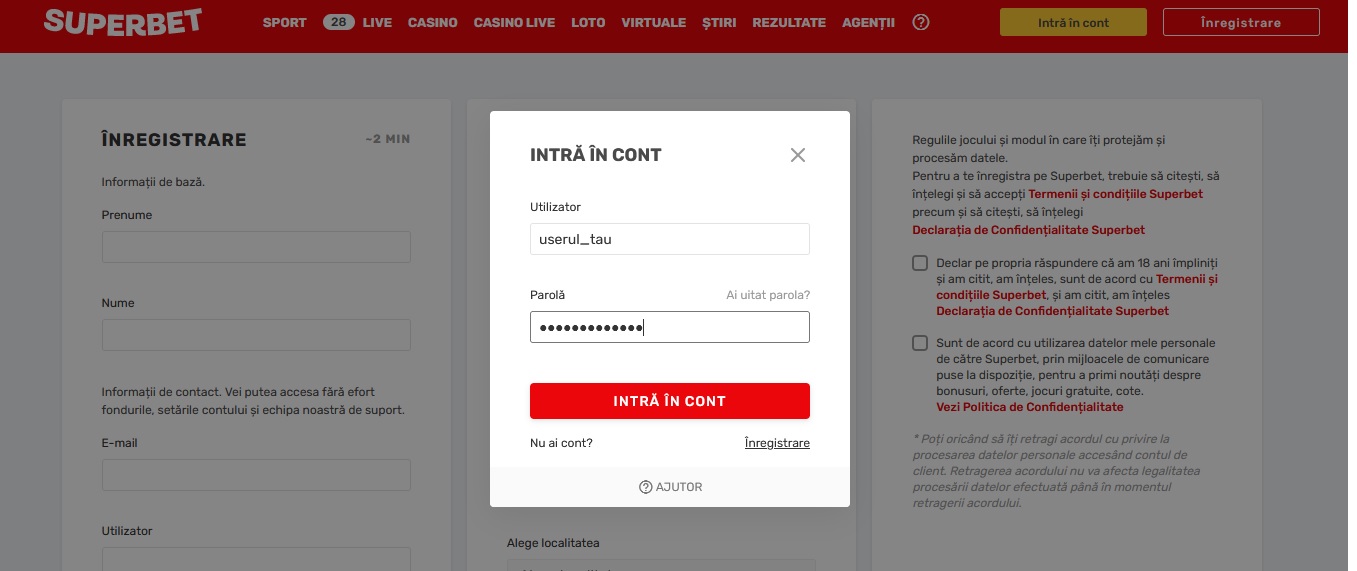
Task: Click the Parolă password field
Action: [670, 327]
